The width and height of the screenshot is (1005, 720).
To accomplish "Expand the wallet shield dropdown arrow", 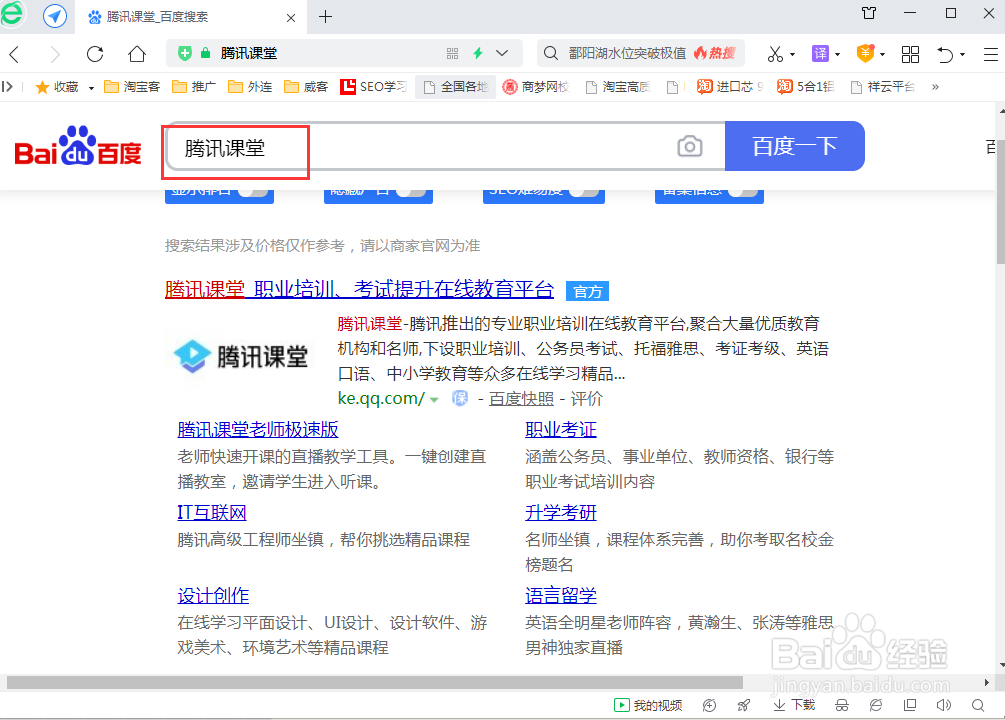I will point(883,55).
